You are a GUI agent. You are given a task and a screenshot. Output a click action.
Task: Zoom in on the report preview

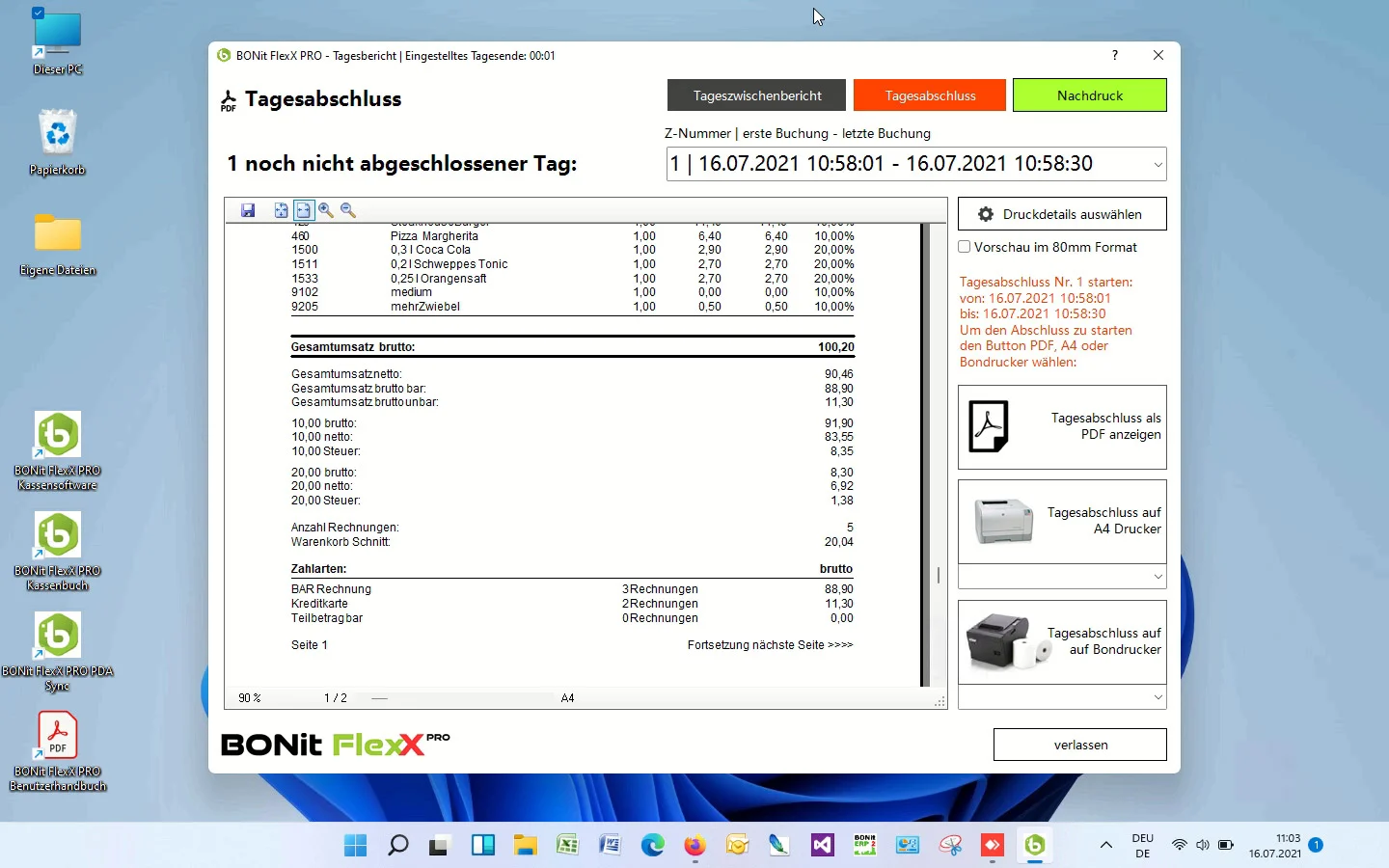pyautogui.click(x=326, y=210)
